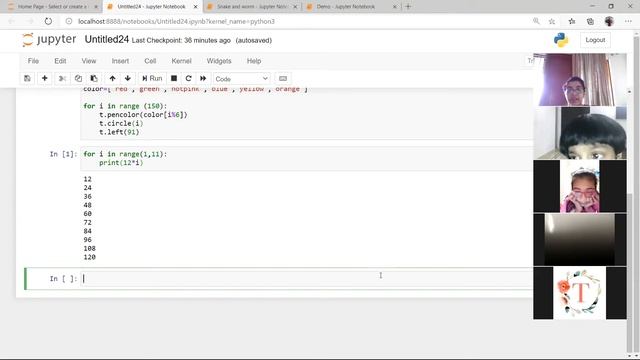Viewport: 640px width, 360px height.
Task: Run the current cell
Action: pos(152,78)
